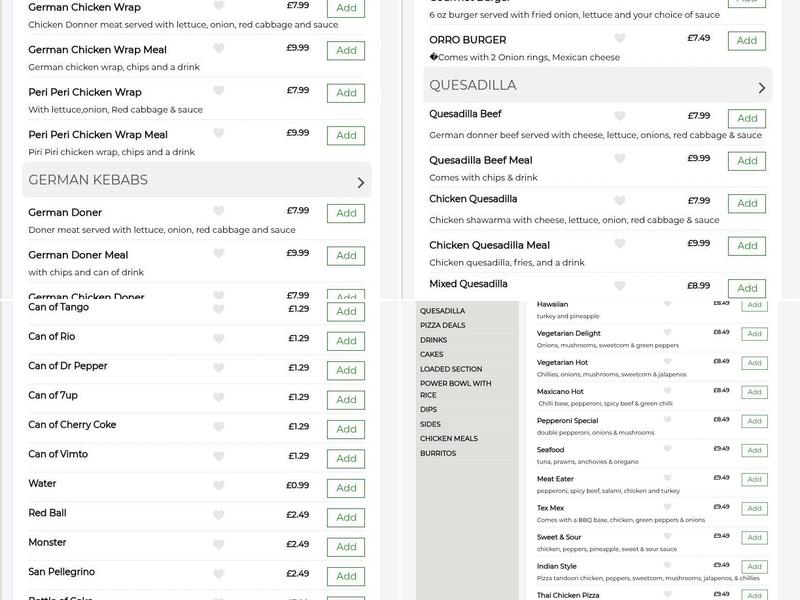The height and width of the screenshot is (600, 800).
Task: Add German Chicken Wrap Meal
Action: (346, 50)
